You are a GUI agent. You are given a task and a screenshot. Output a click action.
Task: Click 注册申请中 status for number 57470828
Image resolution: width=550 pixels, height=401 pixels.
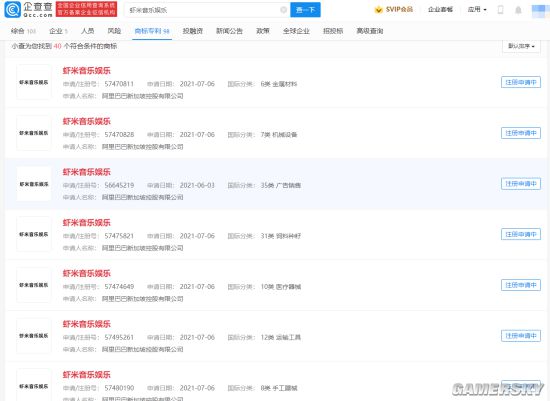click(x=521, y=133)
